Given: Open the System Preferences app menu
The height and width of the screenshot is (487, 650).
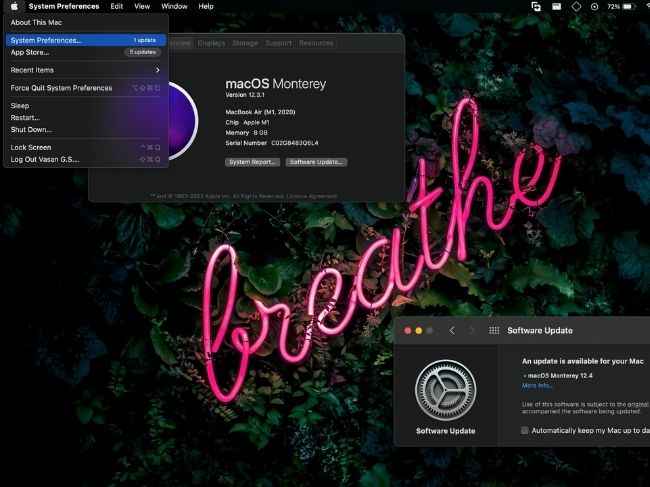Looking at the screenshot, I should tap(64, 7).
